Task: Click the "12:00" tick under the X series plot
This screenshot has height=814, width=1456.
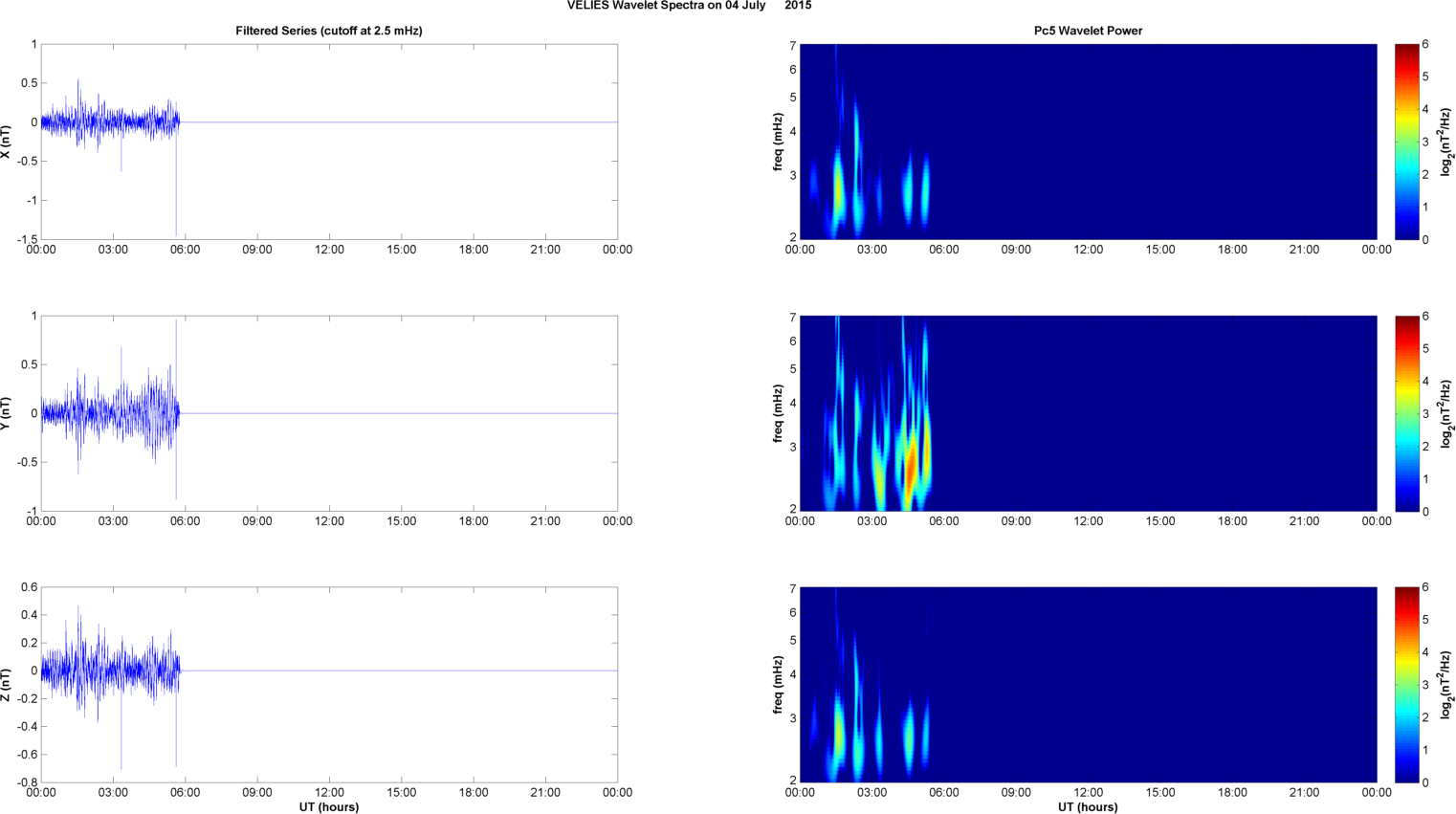Action: point(329,250)
